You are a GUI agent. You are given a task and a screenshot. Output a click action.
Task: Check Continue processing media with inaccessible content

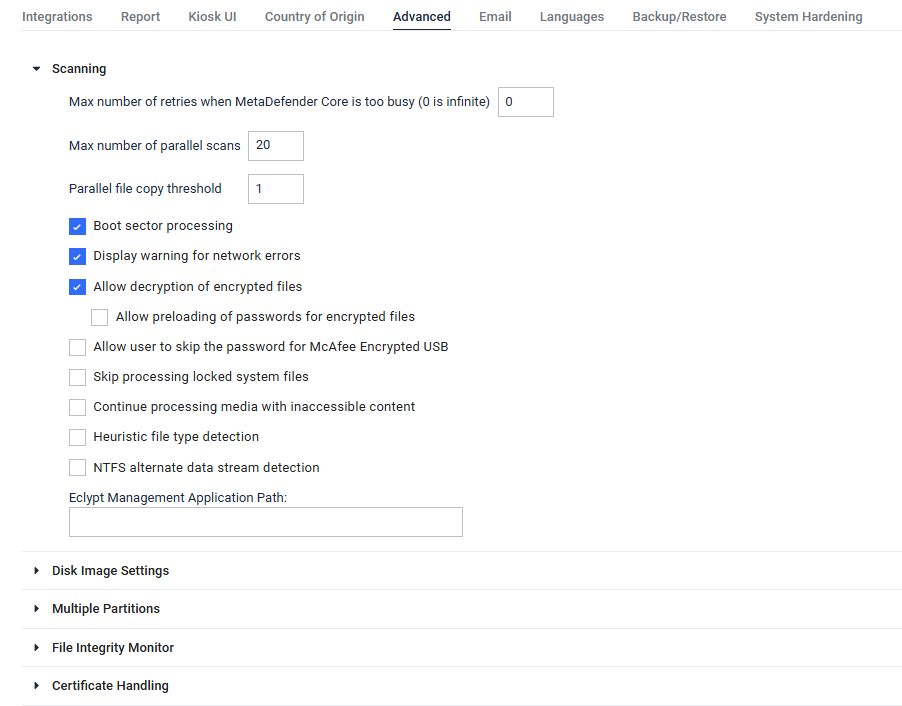pos(77,407)
